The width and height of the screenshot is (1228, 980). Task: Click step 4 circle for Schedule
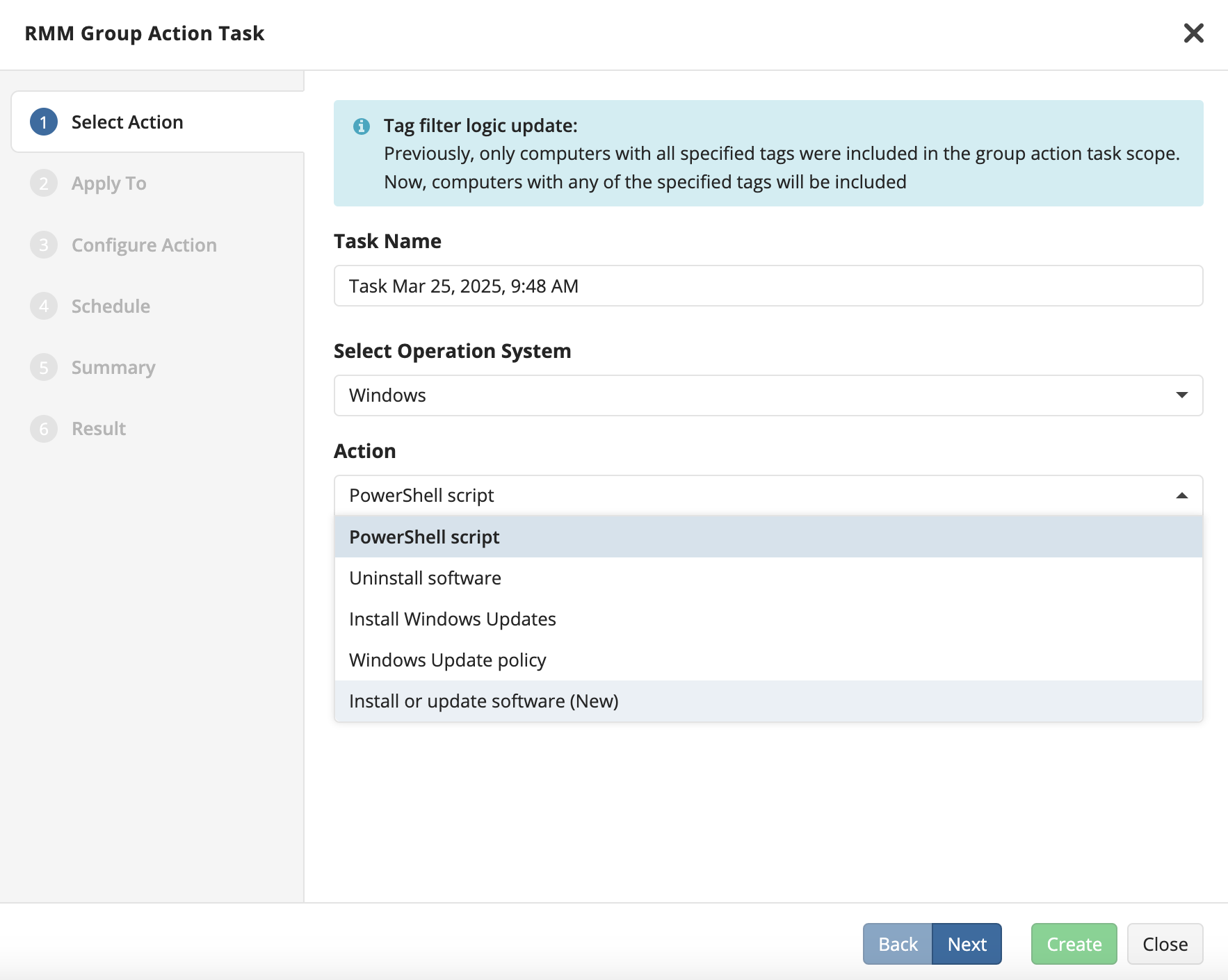tap(44, 306)
